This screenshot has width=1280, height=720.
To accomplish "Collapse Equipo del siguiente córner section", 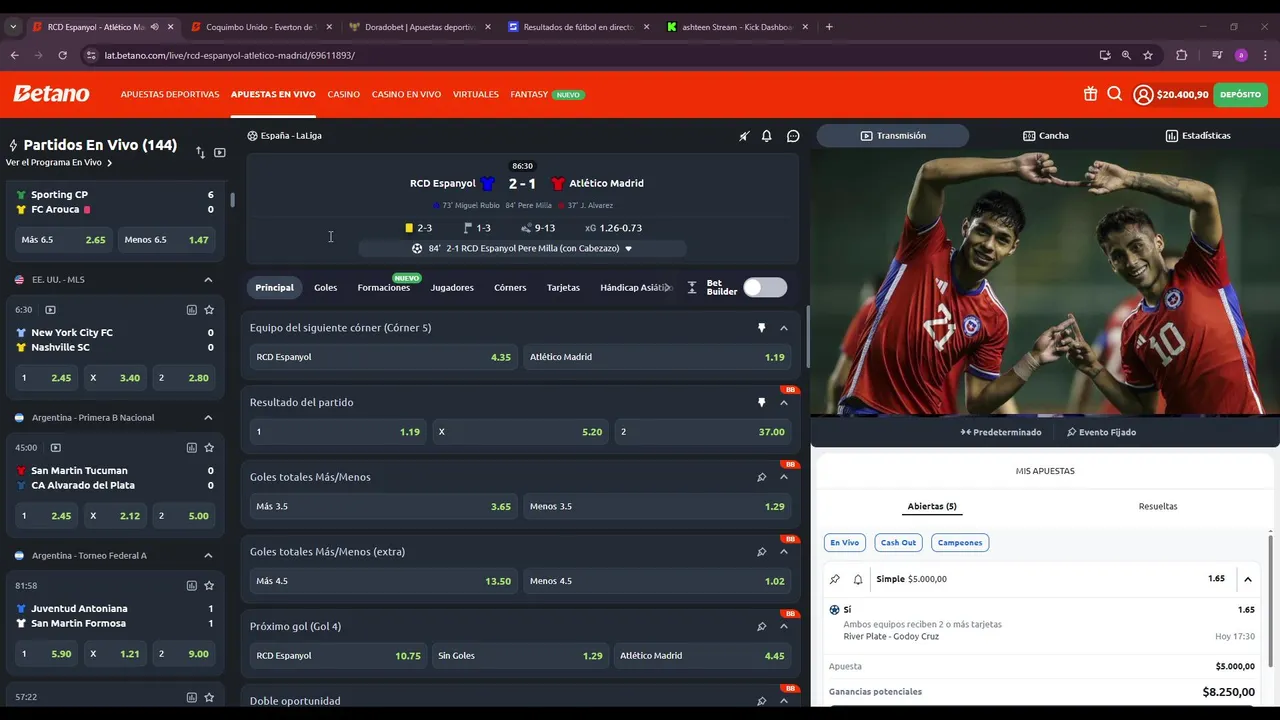I will [x=784, y=328].
